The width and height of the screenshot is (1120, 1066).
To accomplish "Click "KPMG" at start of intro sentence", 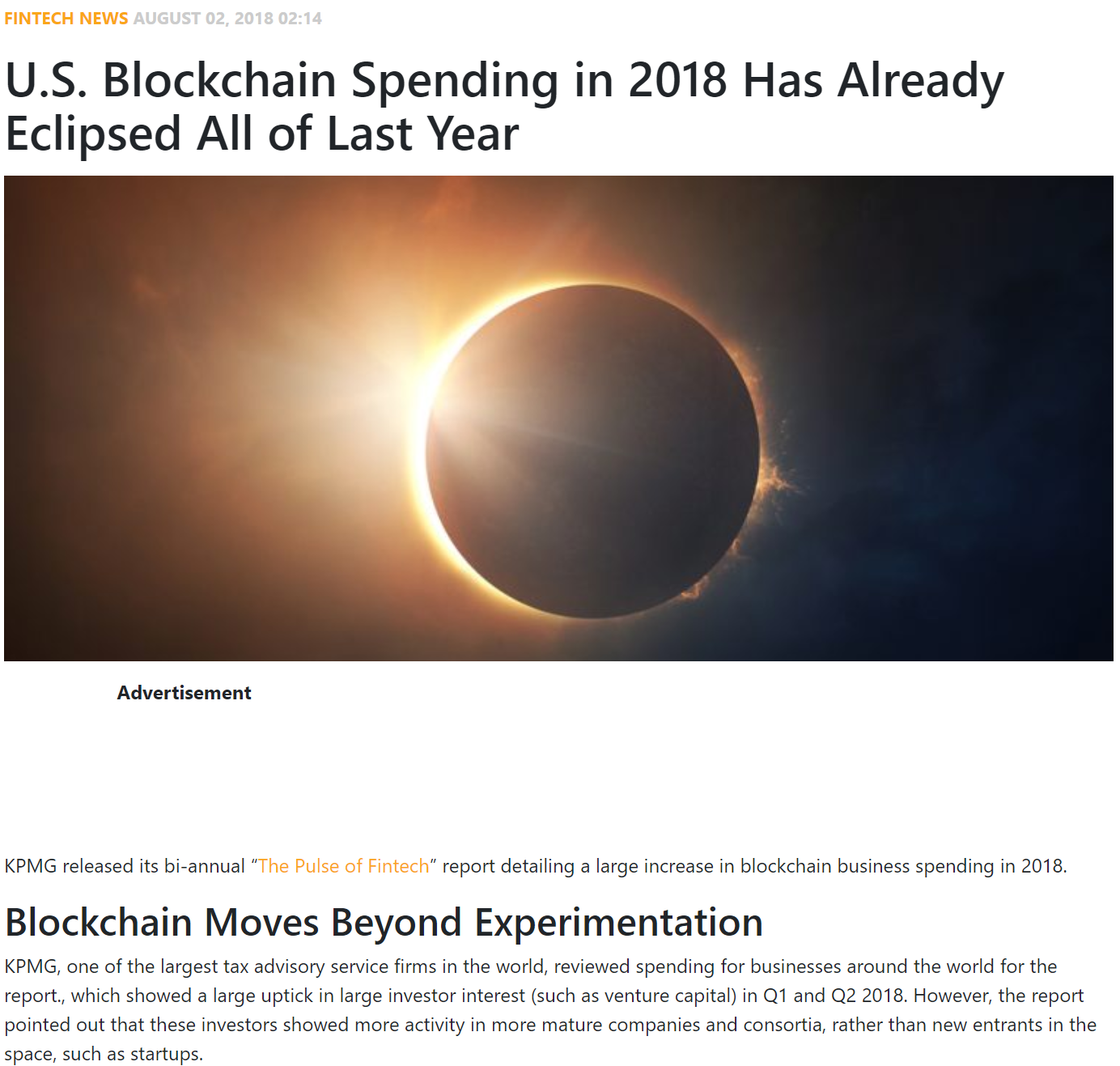I will [x=31, y=866].
